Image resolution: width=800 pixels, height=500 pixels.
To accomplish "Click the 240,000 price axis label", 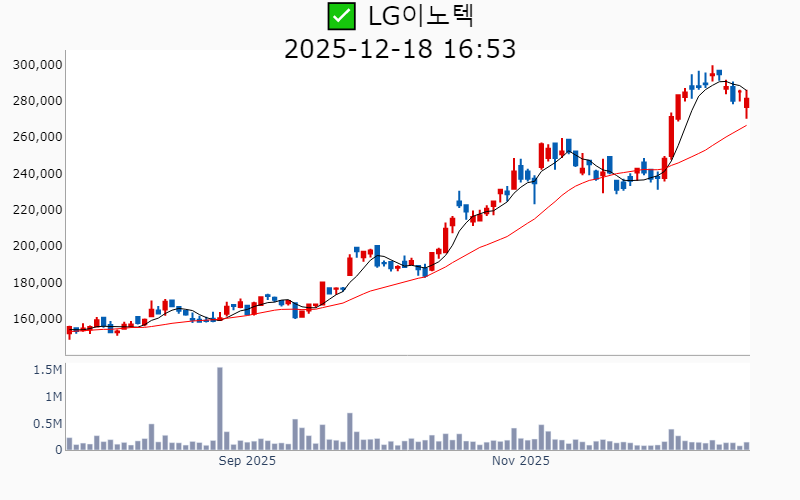I will pyautogui.click(x=38, y=174).
